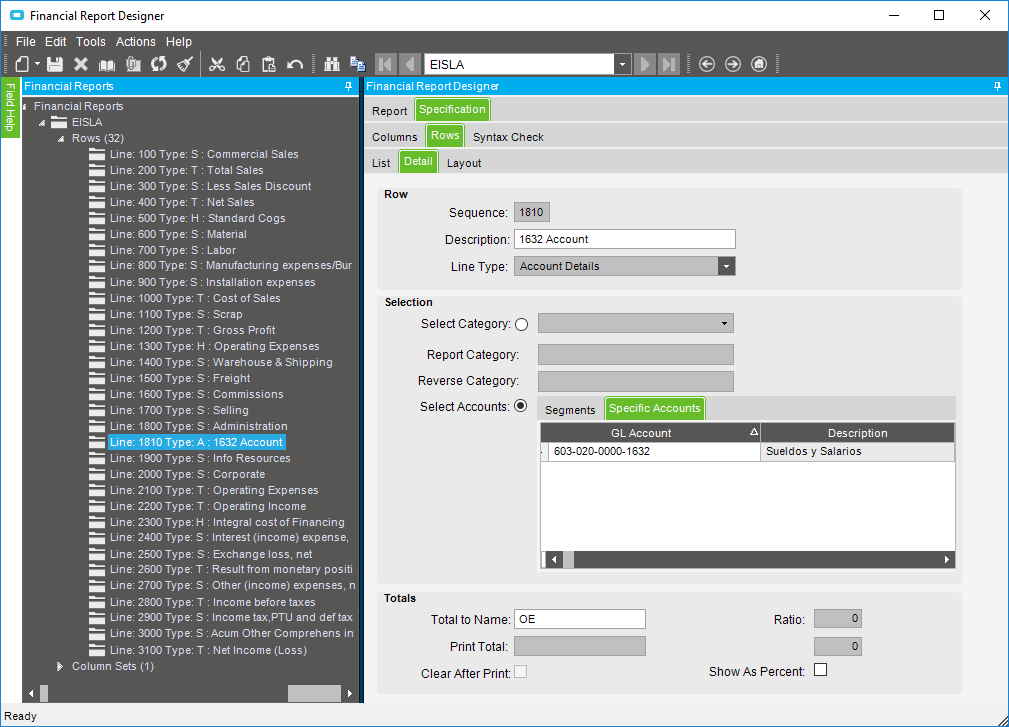1009x727 pixels.
Task: Switch to the Segments tab
Action: point(570,410)
